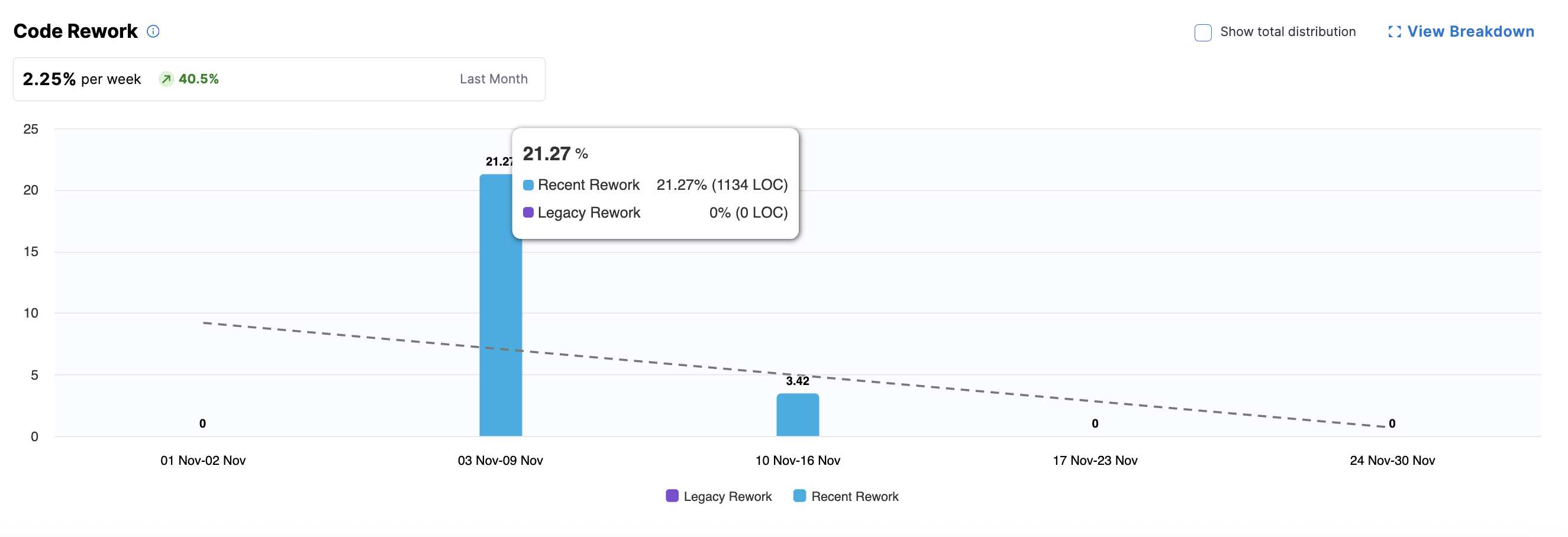Toggle Legacy Rework series in legend
Screen dimensions: 1568x537
tap(727, 496)
